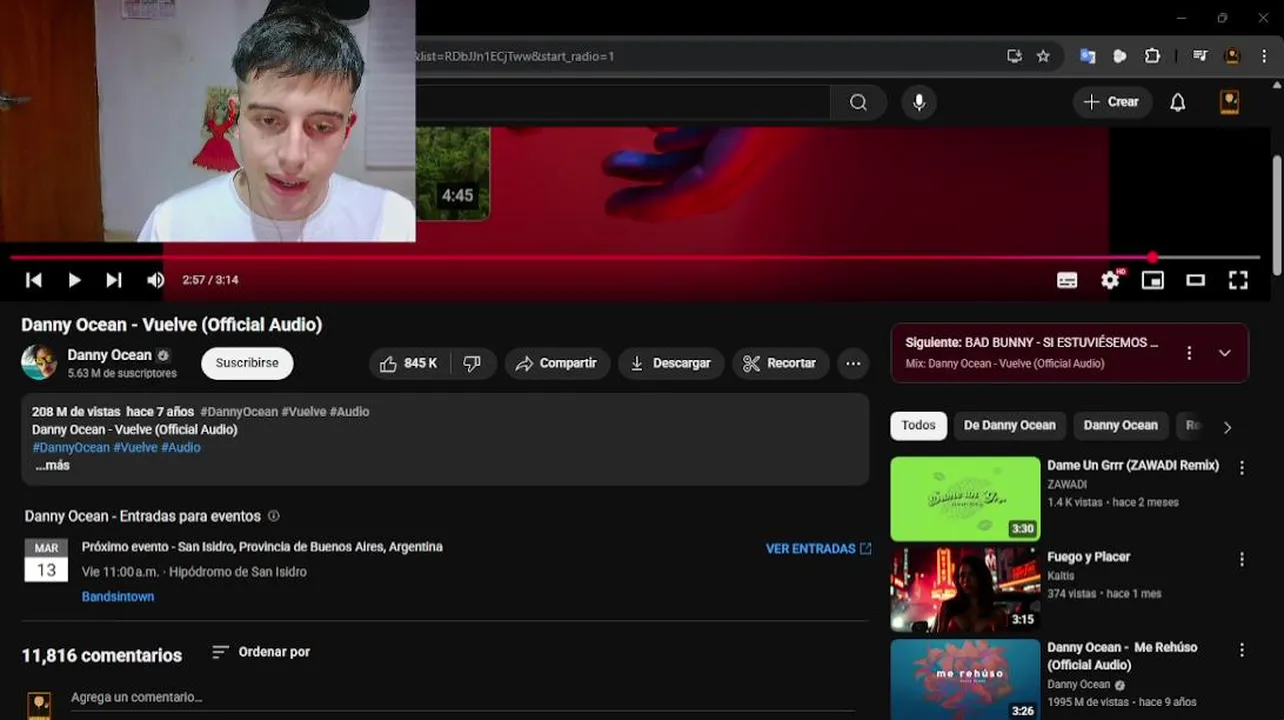Image resolution: width=1284 pixels, height=720 pixels.
Task: Click VER ENTRADAS link
Action: click(x=818, y=549)
